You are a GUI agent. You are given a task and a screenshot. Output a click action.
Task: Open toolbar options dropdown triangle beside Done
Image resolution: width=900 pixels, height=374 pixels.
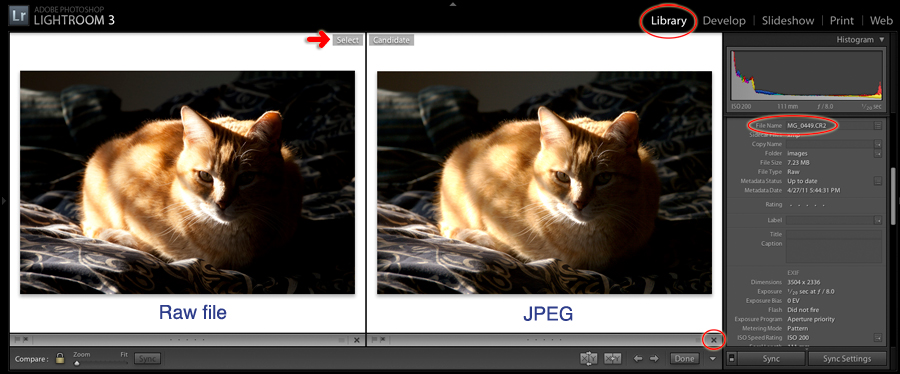tap(712, 359)
